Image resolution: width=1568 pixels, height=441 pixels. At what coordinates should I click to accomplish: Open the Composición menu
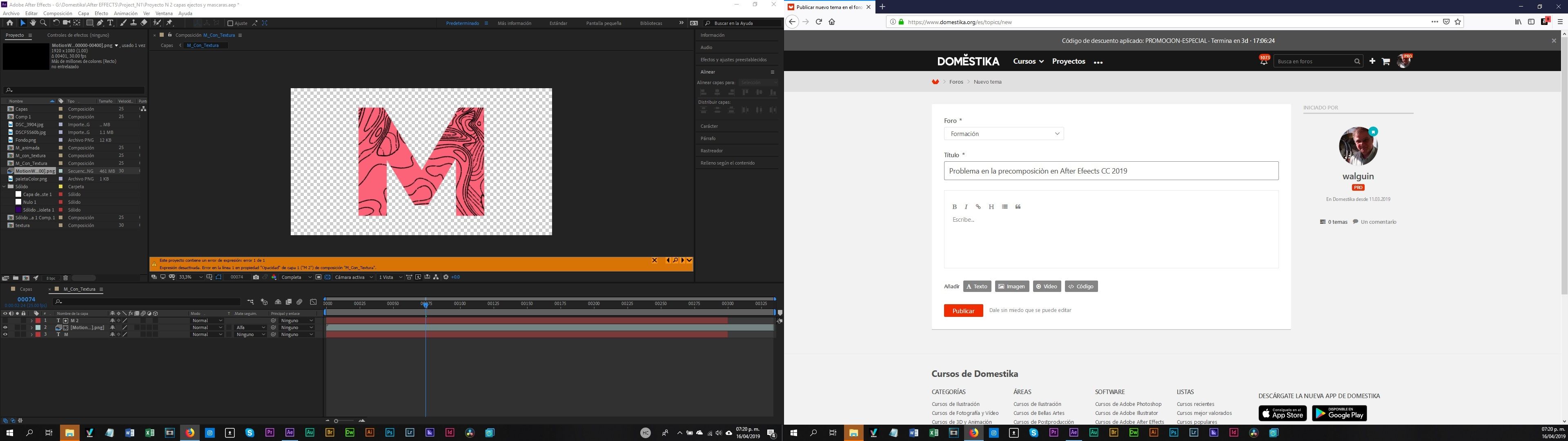pos(58,13)
